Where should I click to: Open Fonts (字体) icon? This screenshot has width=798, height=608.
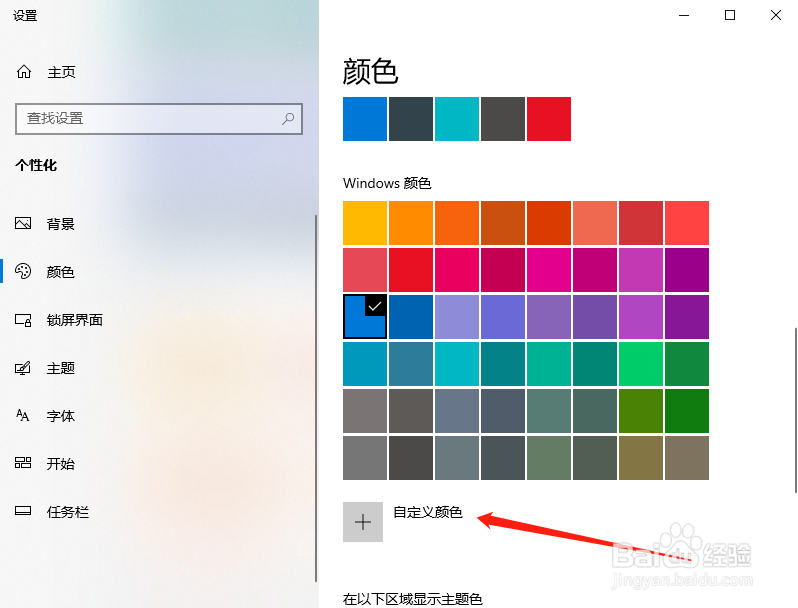point(24,416)
